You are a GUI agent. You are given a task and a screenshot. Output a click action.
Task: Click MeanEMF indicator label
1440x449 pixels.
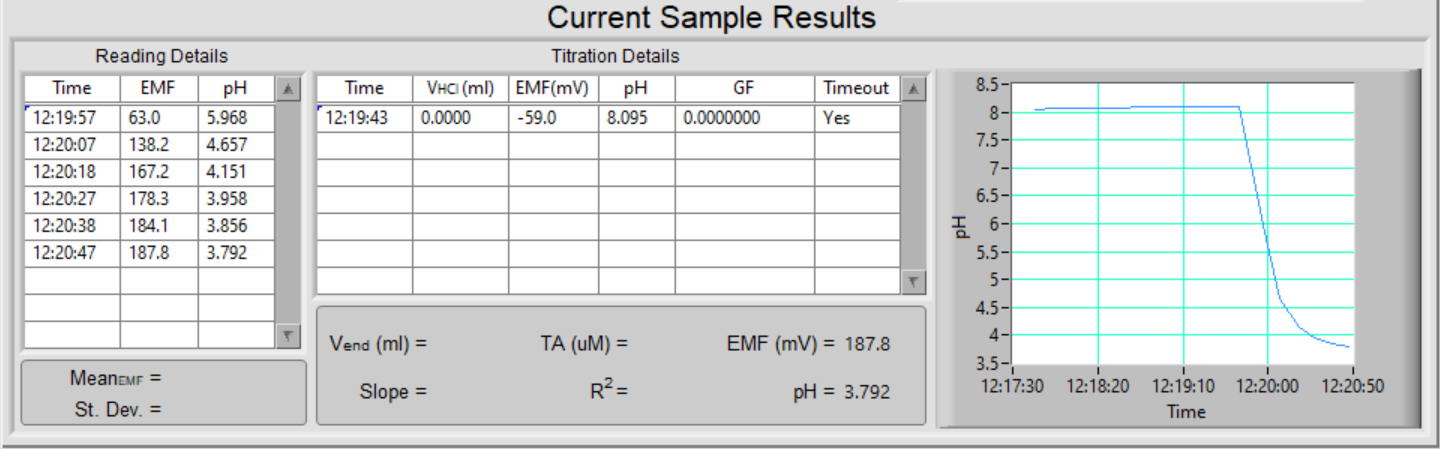pos(115,379)
